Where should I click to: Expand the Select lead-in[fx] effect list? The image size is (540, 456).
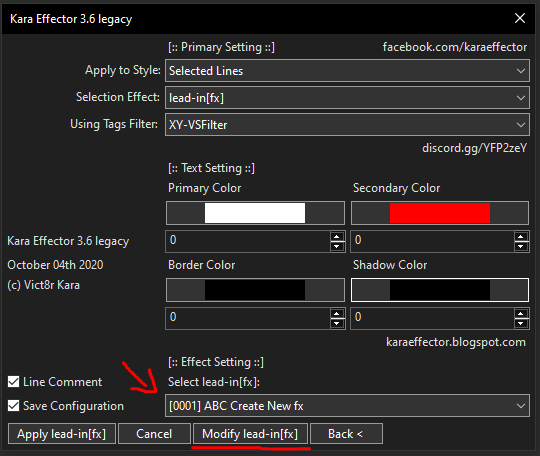coord(347,406)
